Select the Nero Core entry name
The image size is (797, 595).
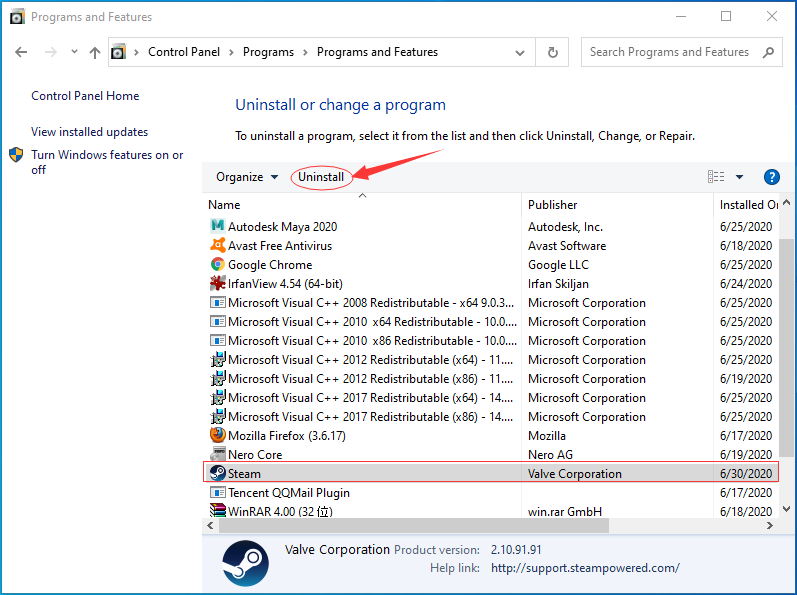(x=255, y=454)
